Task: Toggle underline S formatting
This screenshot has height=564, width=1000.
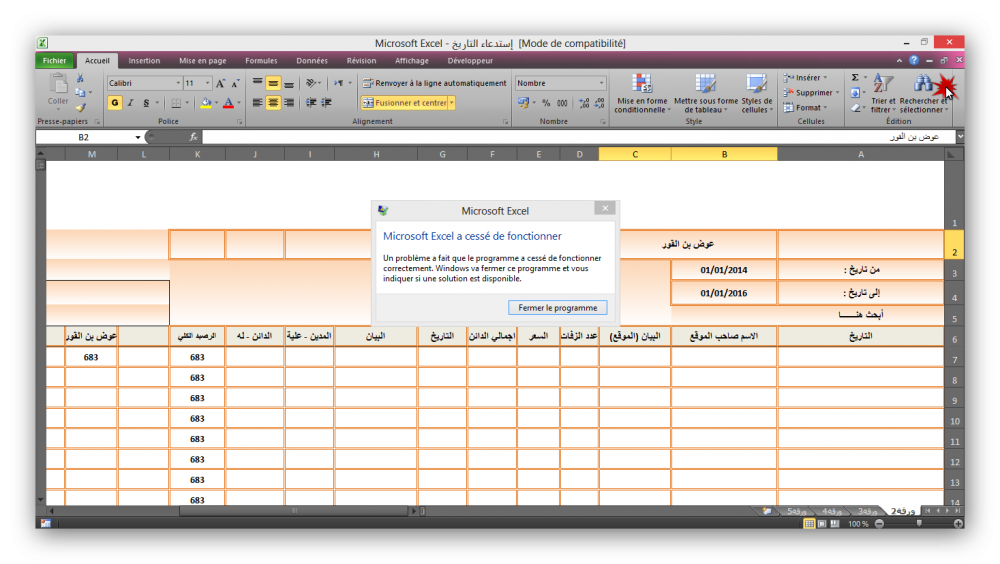Action: tap(146, 103)
